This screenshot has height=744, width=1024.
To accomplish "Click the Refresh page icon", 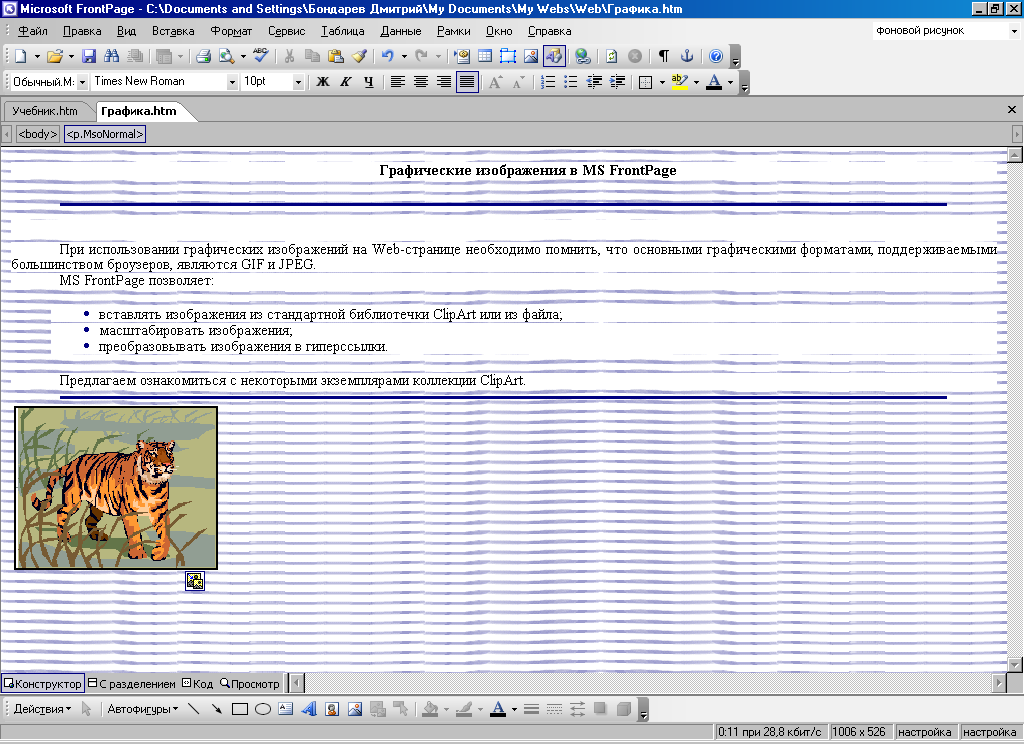I will (611, 56).
